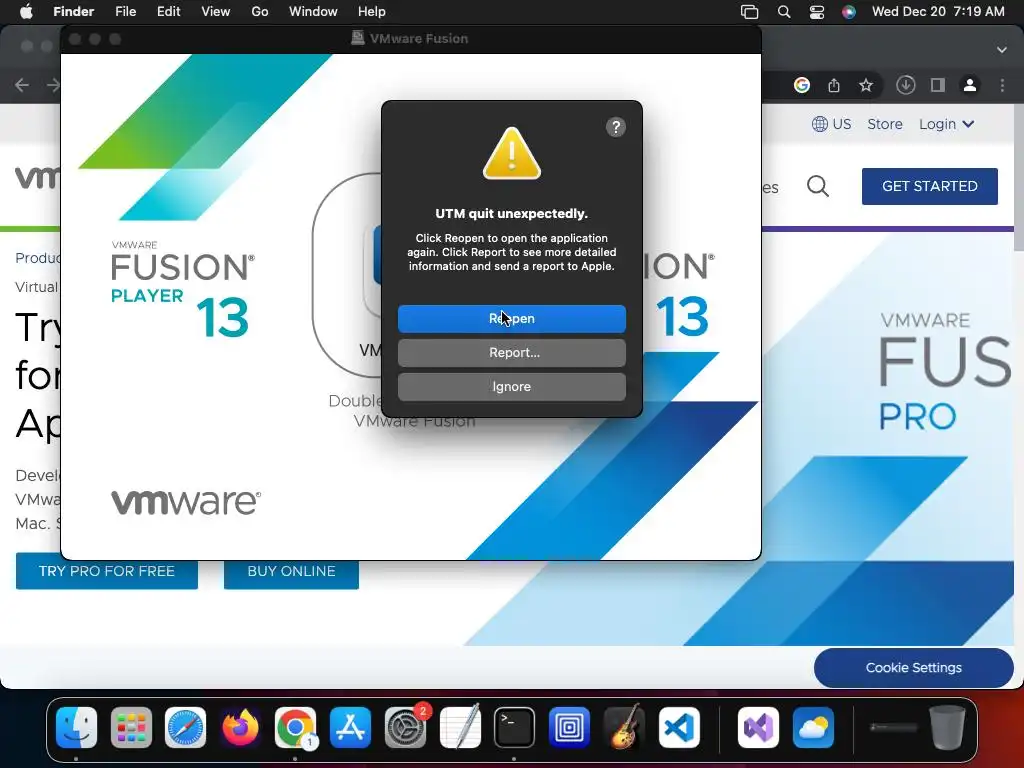The width and height of the screenshot is (1024, 768).
Task: Click the GET STARTED button
Action: pyautogui.click(x=929, y=186)
